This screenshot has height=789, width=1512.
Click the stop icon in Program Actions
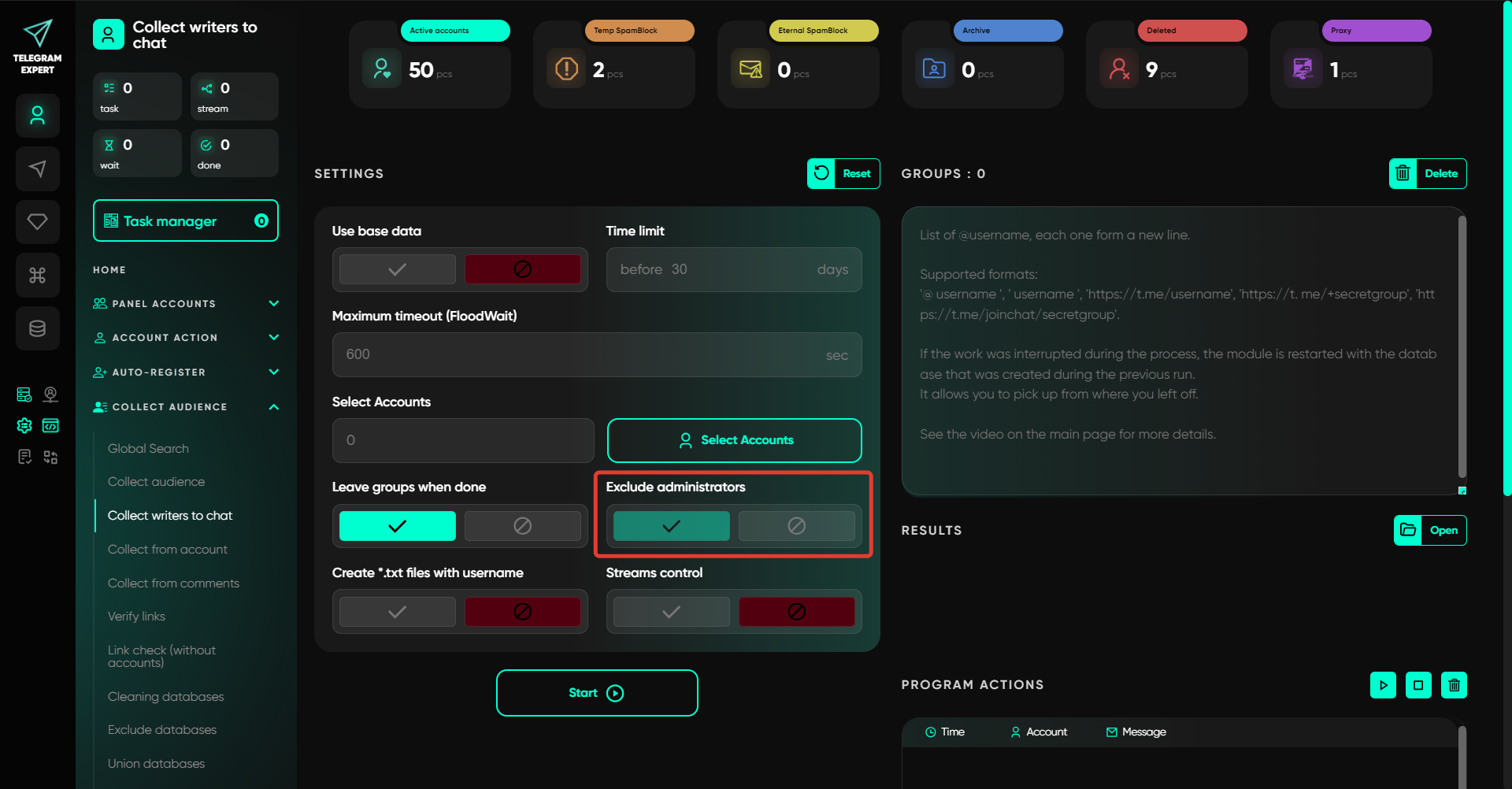1418,685
